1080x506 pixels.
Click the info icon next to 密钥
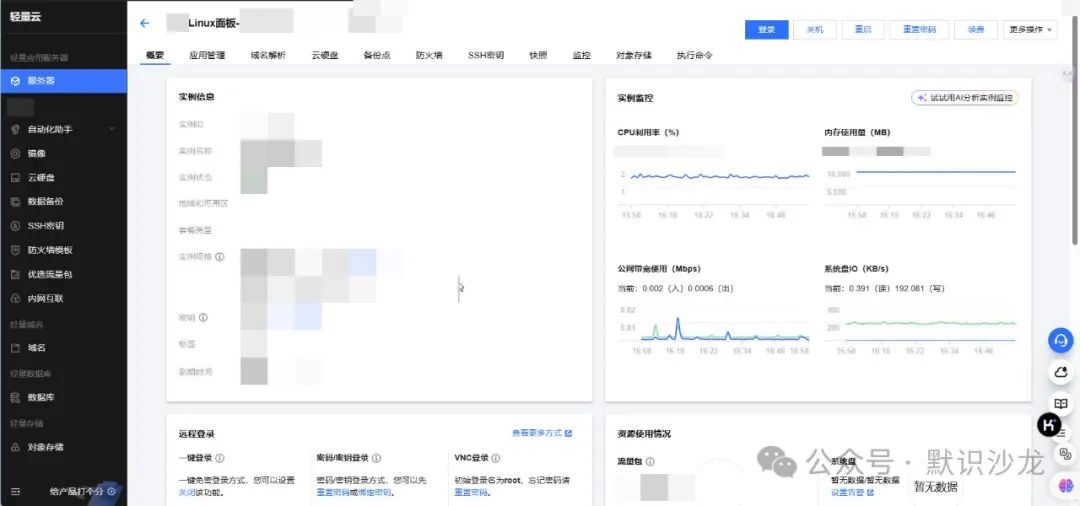(x=203, y=318)
